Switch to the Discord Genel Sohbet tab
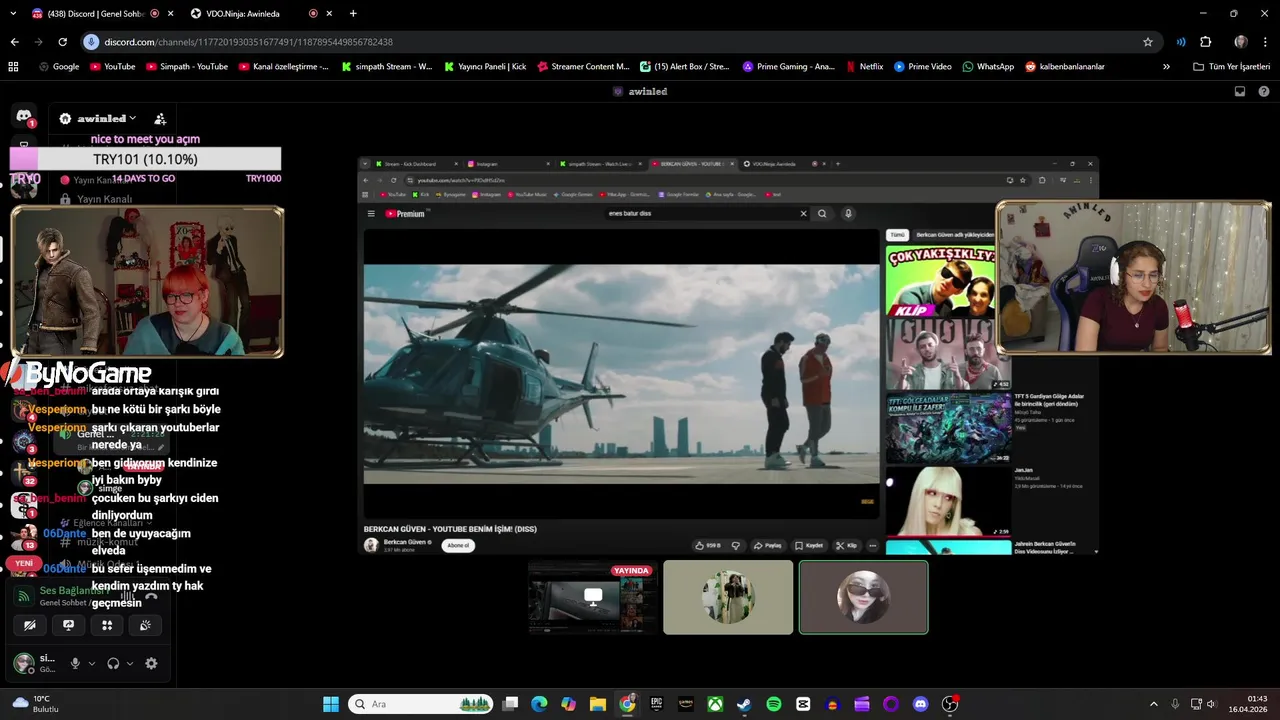The width and height of the screenshot is (1280, 720). 96,14
